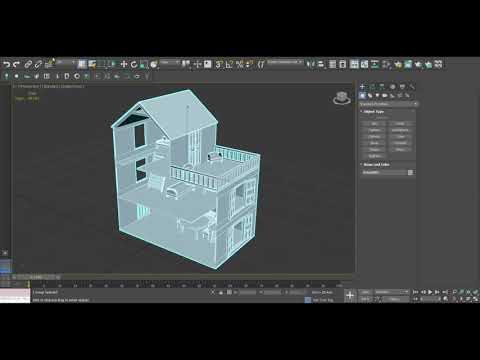Switch to the Utilities panel tab

412,87
